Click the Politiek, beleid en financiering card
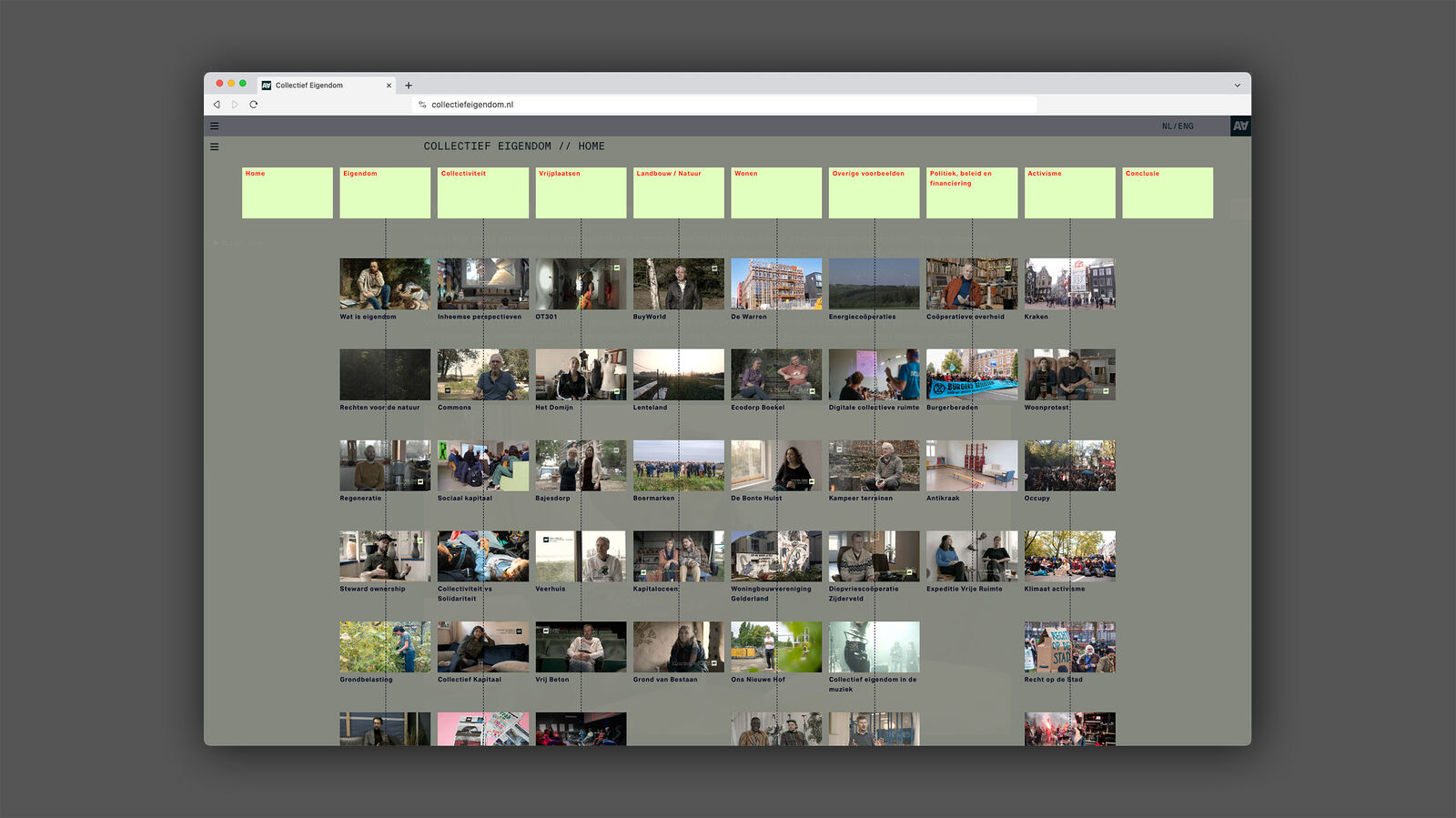This screenshot has width=1456, height=818. [972, 192]
